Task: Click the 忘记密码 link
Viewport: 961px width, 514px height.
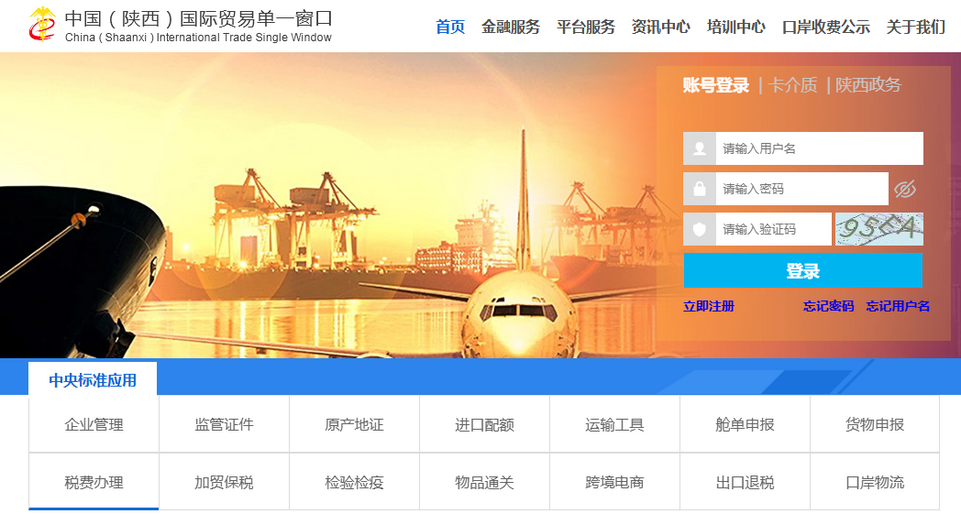Action: (x=828, y=306)
